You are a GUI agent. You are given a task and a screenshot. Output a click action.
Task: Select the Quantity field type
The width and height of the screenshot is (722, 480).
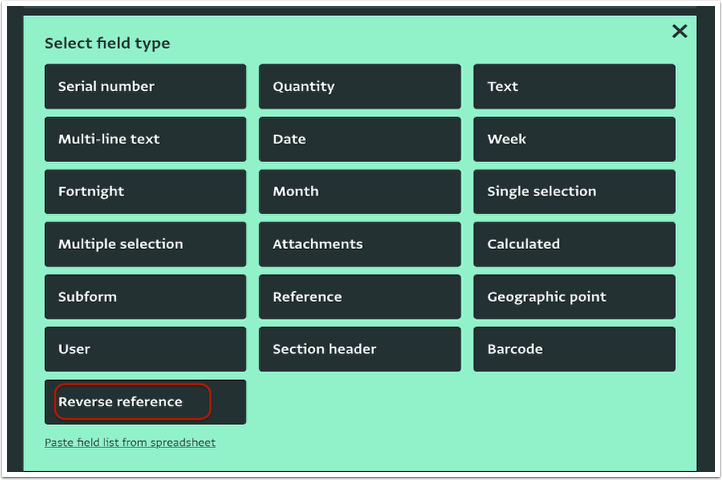click(x=360, y=86)
